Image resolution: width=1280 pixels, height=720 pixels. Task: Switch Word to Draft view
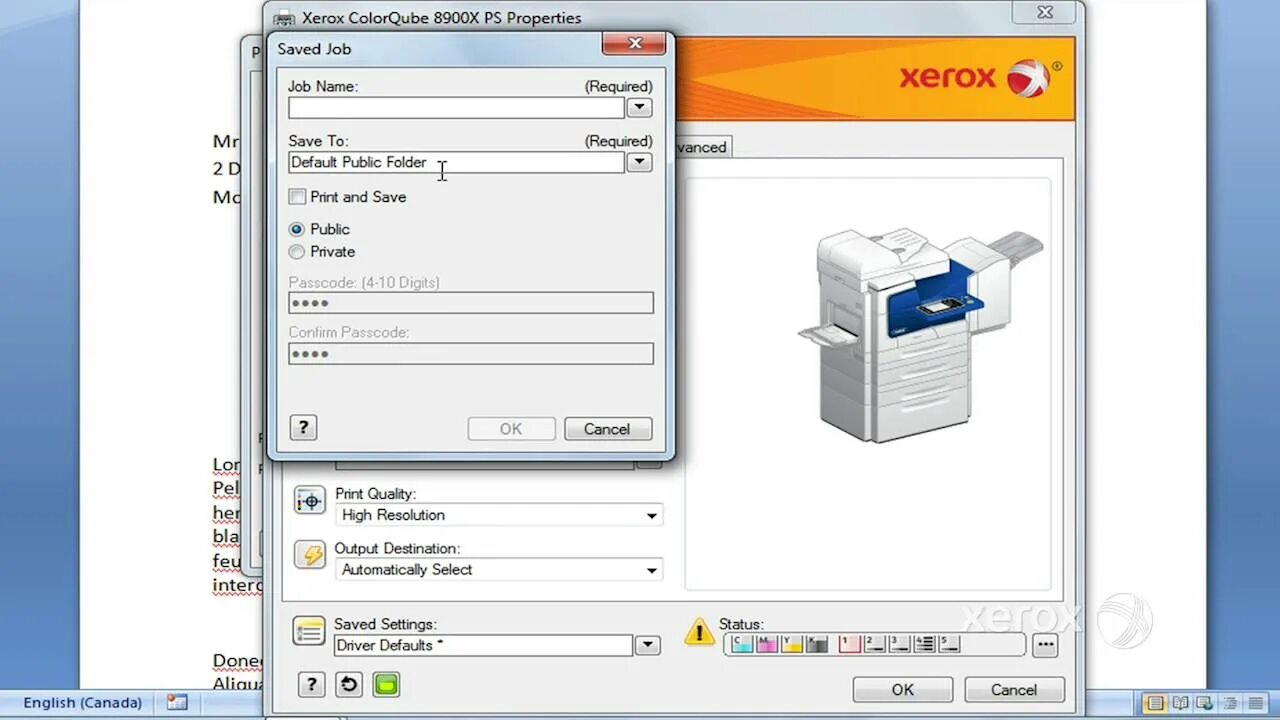(x=1255, y=703)
